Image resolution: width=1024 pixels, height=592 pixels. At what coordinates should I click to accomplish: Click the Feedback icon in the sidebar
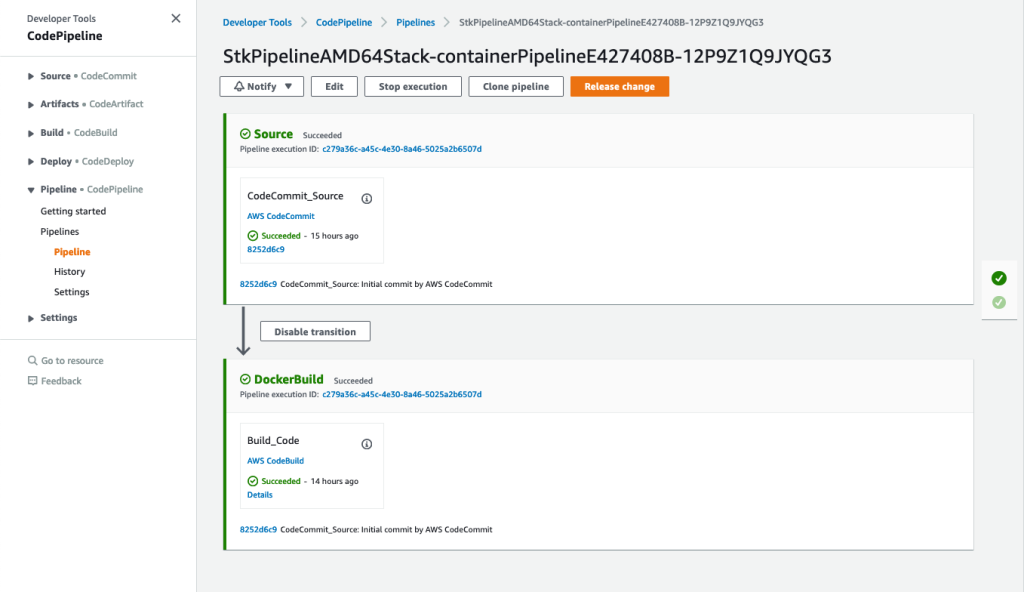(x=34, y=380)
